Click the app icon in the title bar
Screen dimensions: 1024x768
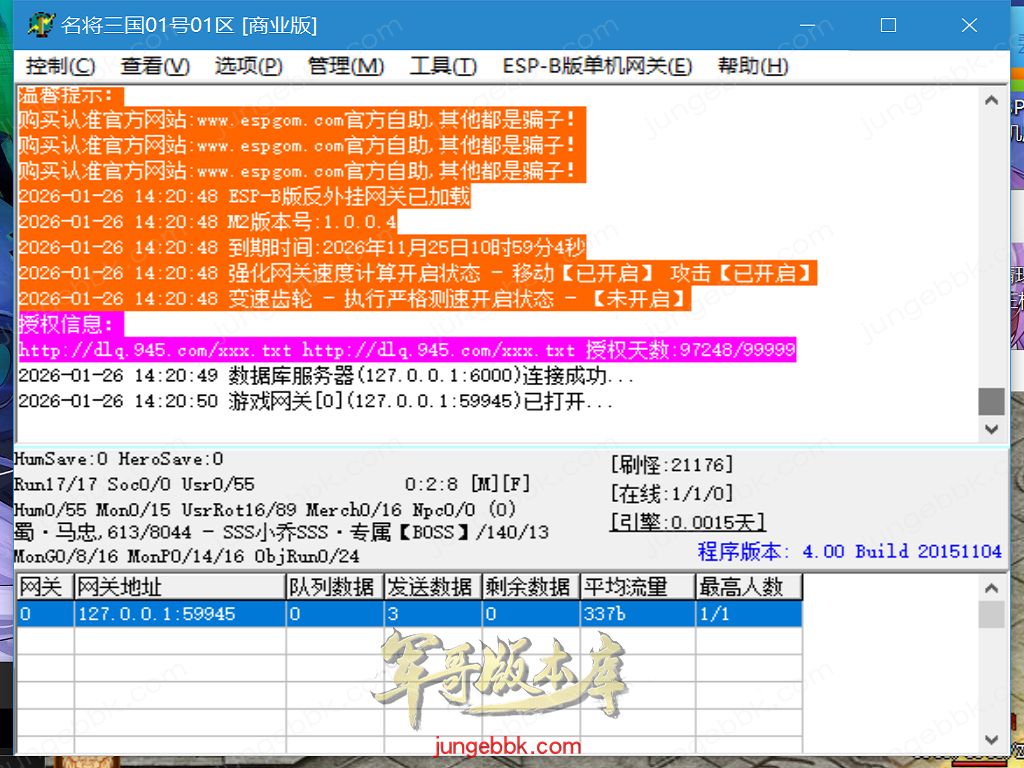click(x=41, y=25)
